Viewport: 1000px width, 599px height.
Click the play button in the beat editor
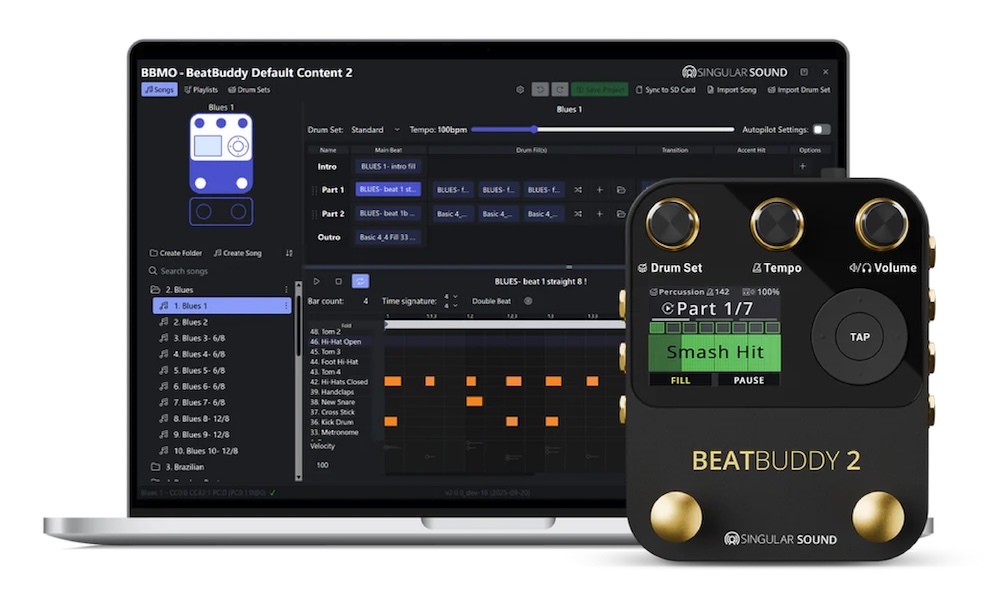[317, 282]
